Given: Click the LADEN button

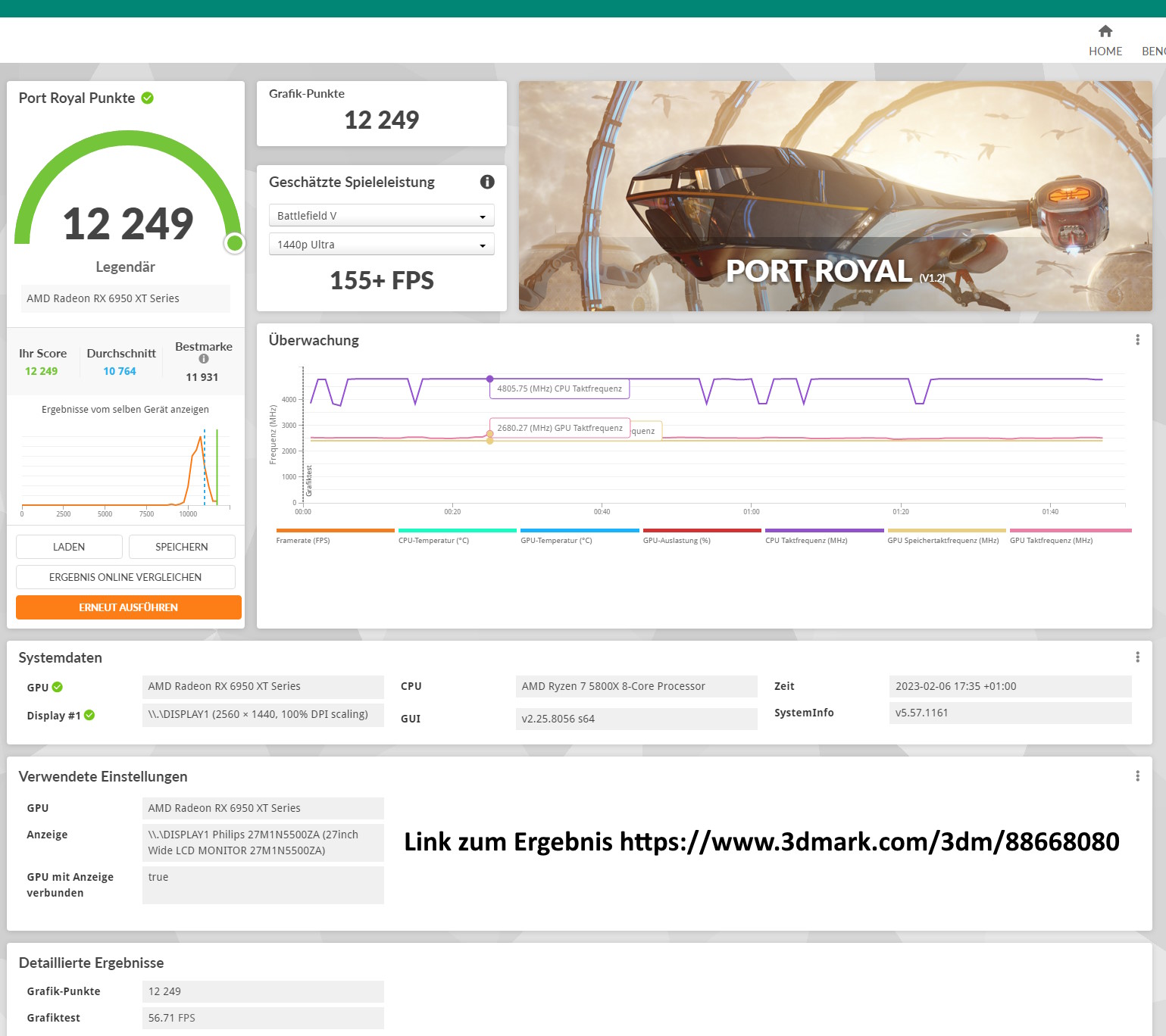Looking at the screenshot, I should pos(69,547).
